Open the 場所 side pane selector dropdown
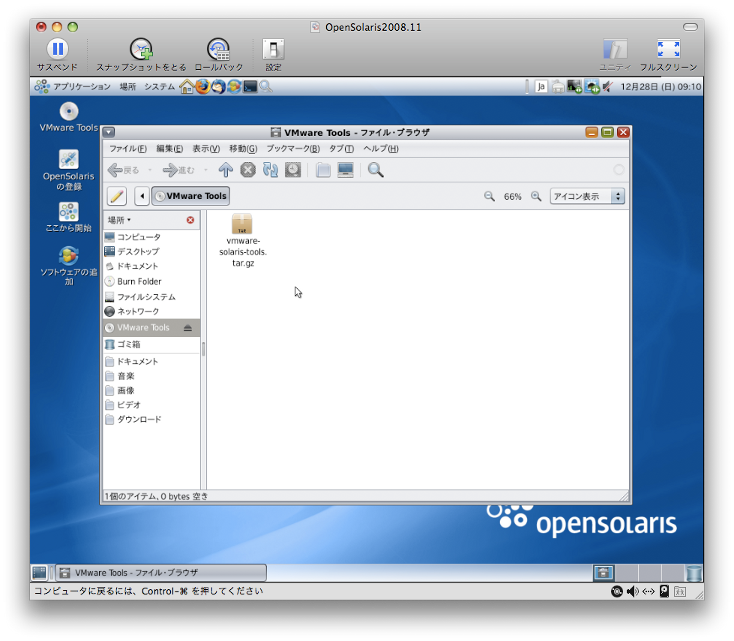The height and width of the screenshot is (641, 734). [119, 220]
